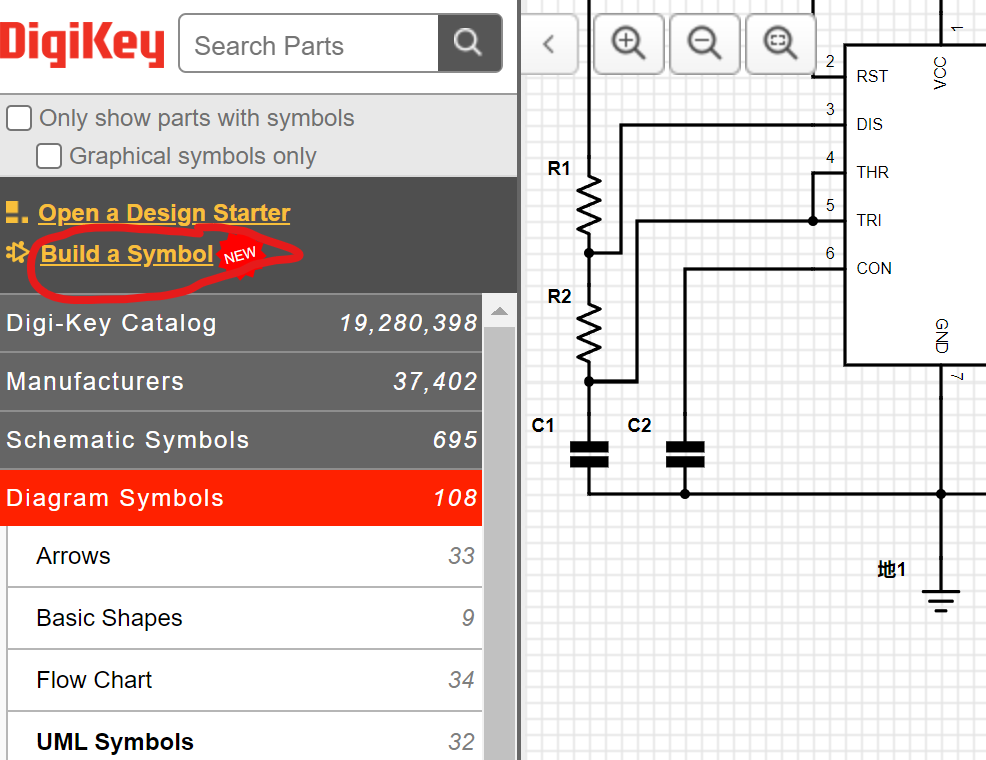Image resolution: width=986 pixels, height=760 pixels.
Task: Click the category list scrollbar up arrow
Action: pos(498,312)
